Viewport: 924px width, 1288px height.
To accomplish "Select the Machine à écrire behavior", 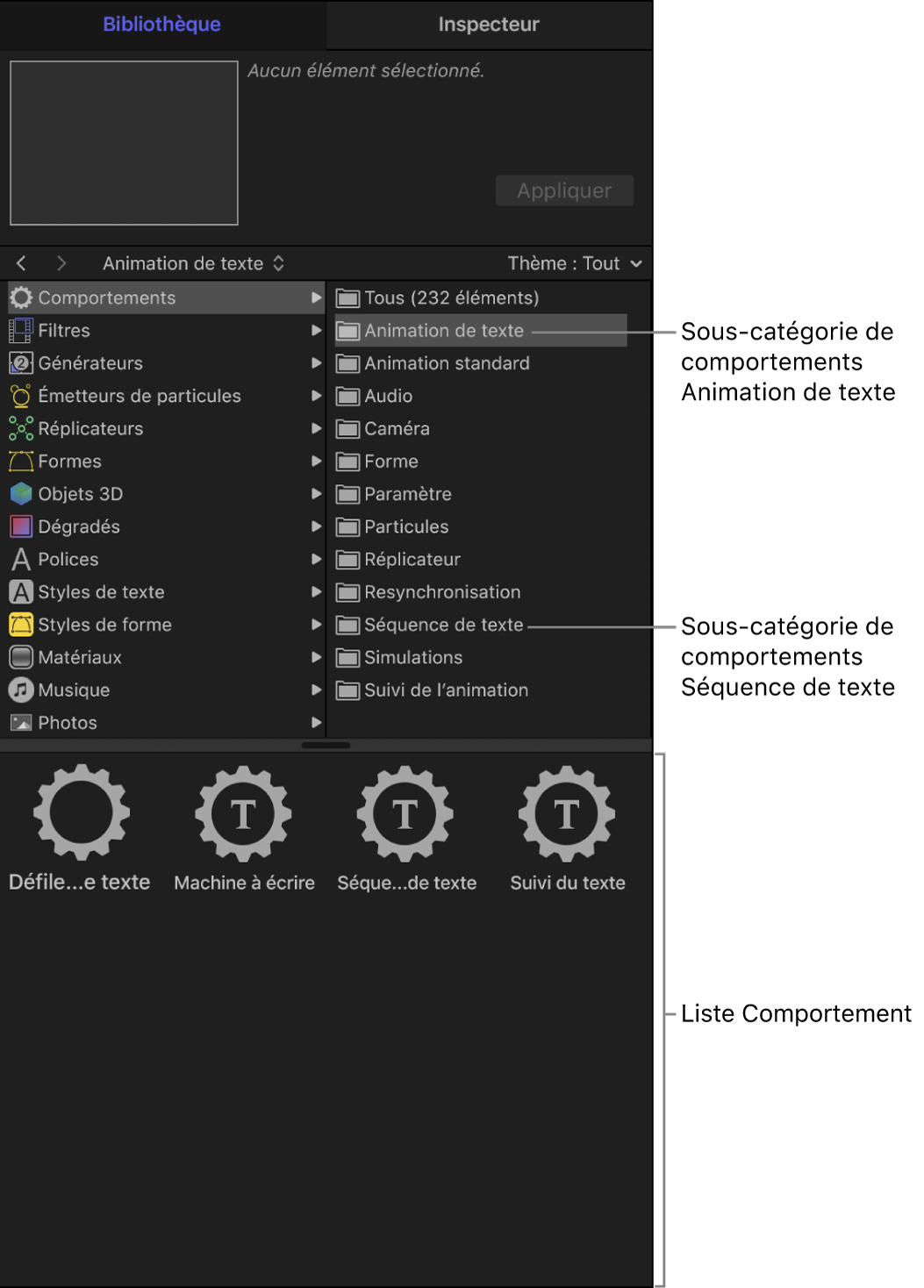I will tap(244, 829).
